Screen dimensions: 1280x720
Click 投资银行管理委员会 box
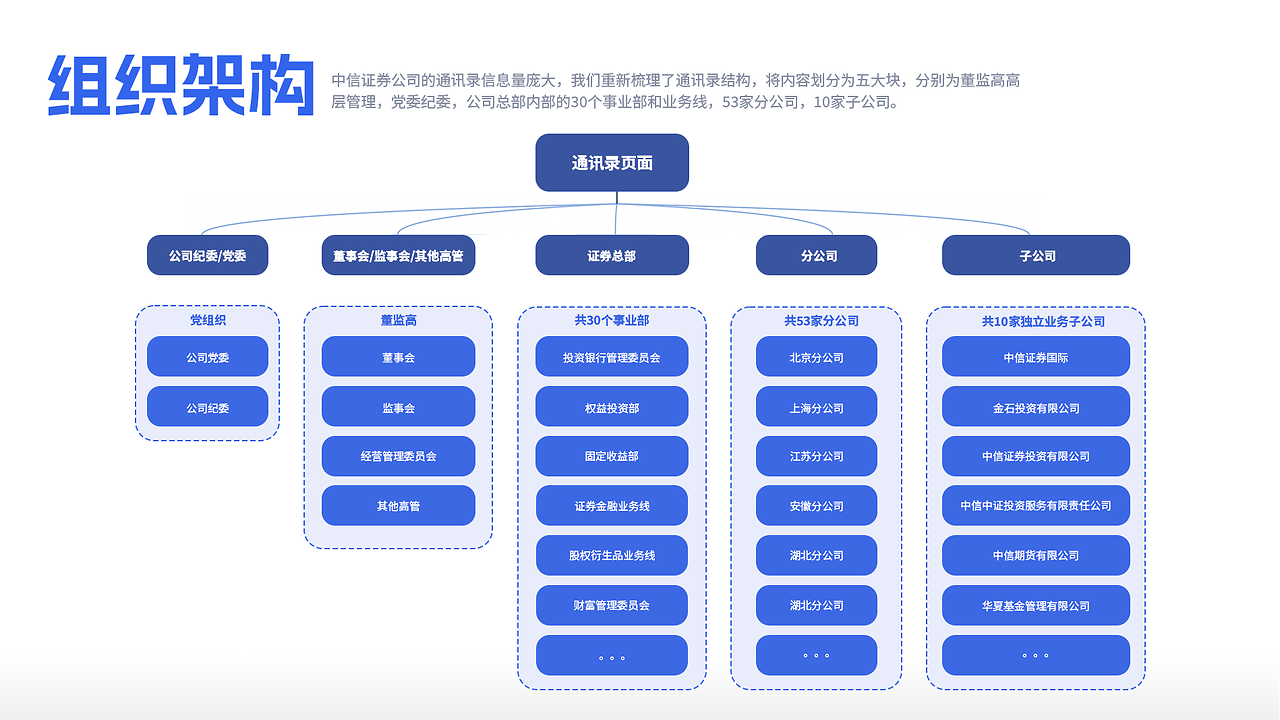[x=612, y=357]
